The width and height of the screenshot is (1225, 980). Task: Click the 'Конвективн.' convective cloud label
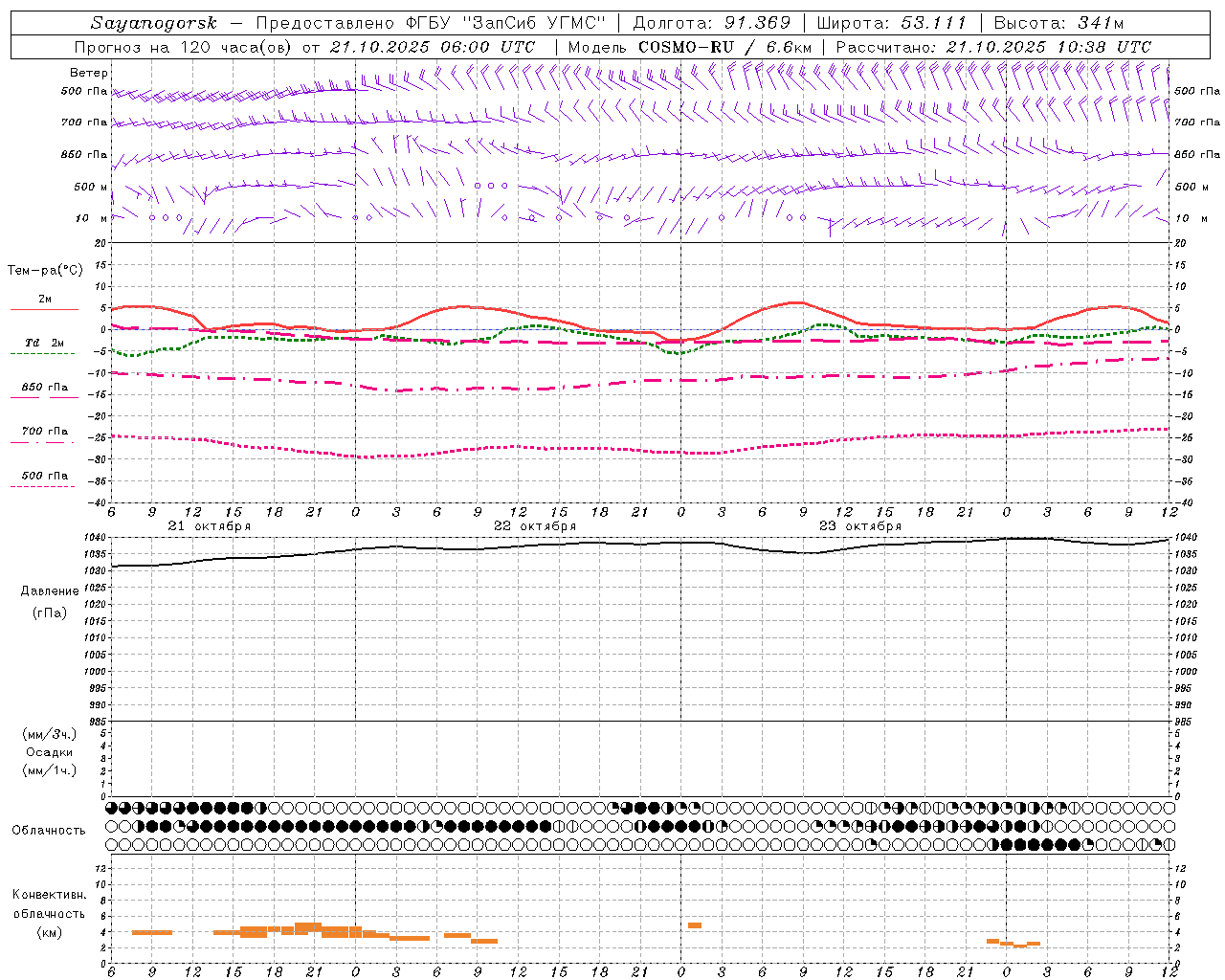coord(50,895)
